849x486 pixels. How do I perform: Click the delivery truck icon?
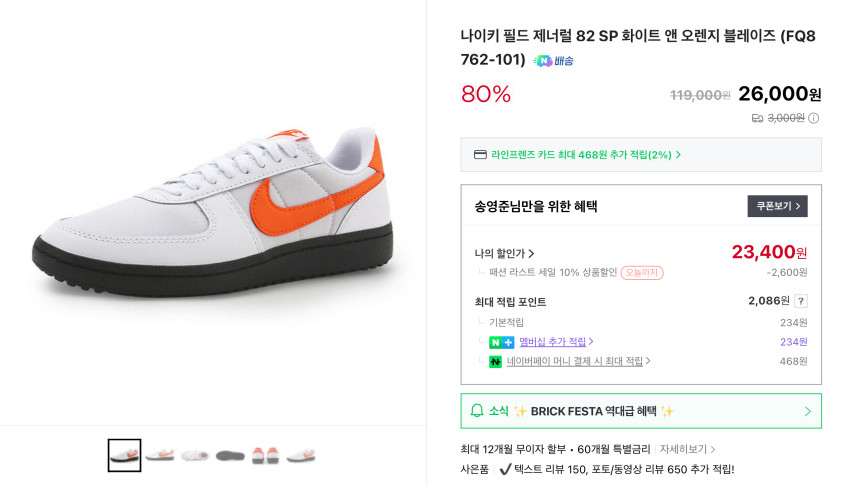coord(758,118)
